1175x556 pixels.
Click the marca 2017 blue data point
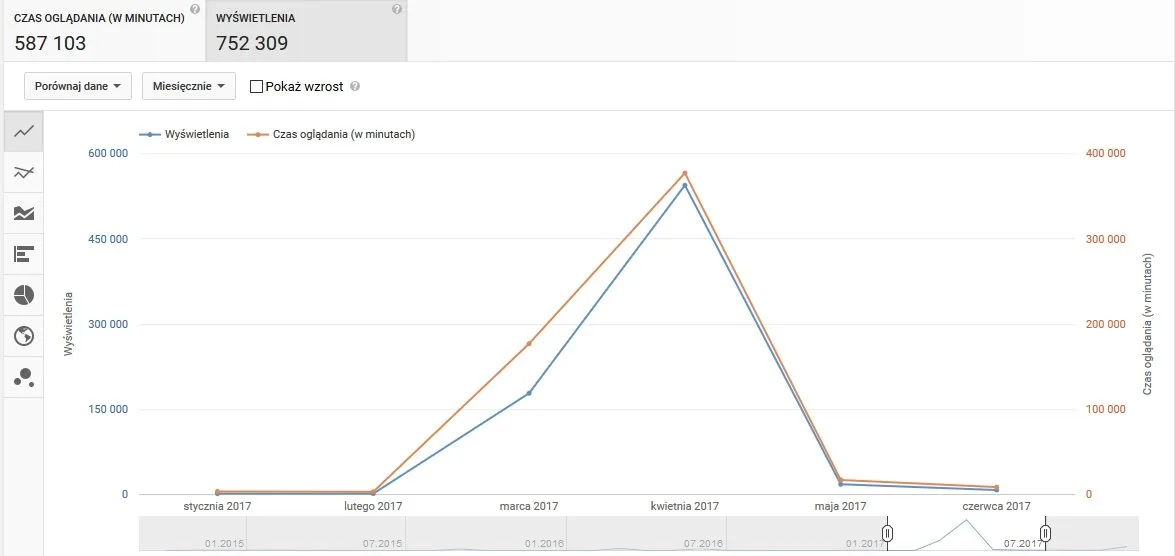click(x=529, y=393)
